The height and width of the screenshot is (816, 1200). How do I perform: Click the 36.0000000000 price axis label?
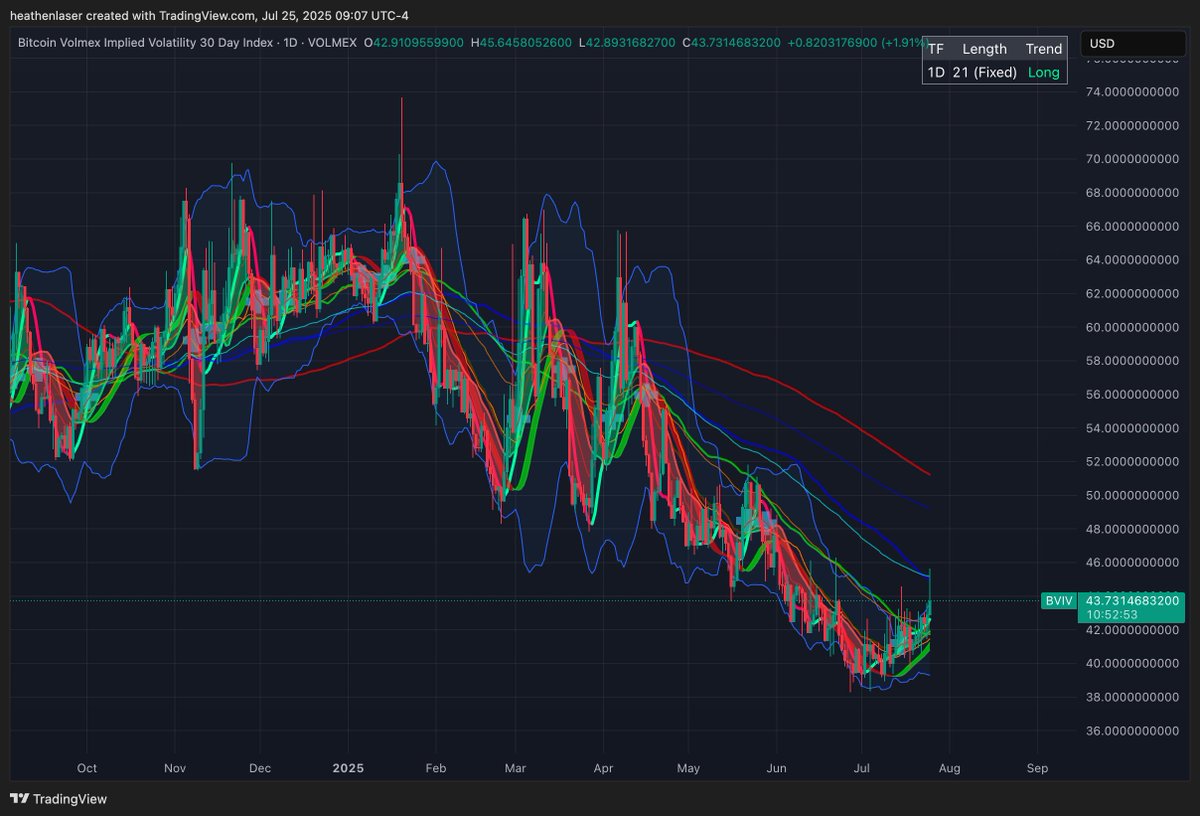[x=1133, y=730]
